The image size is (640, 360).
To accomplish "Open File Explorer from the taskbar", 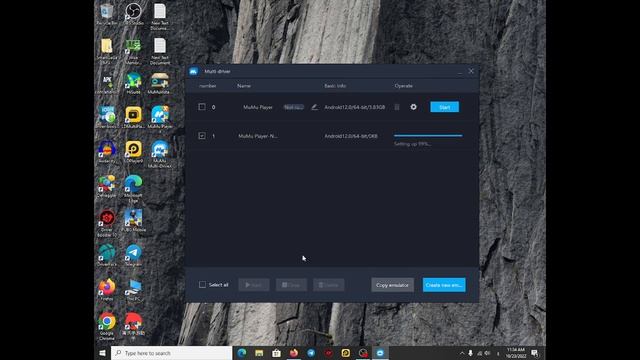I will click(259, 353).
